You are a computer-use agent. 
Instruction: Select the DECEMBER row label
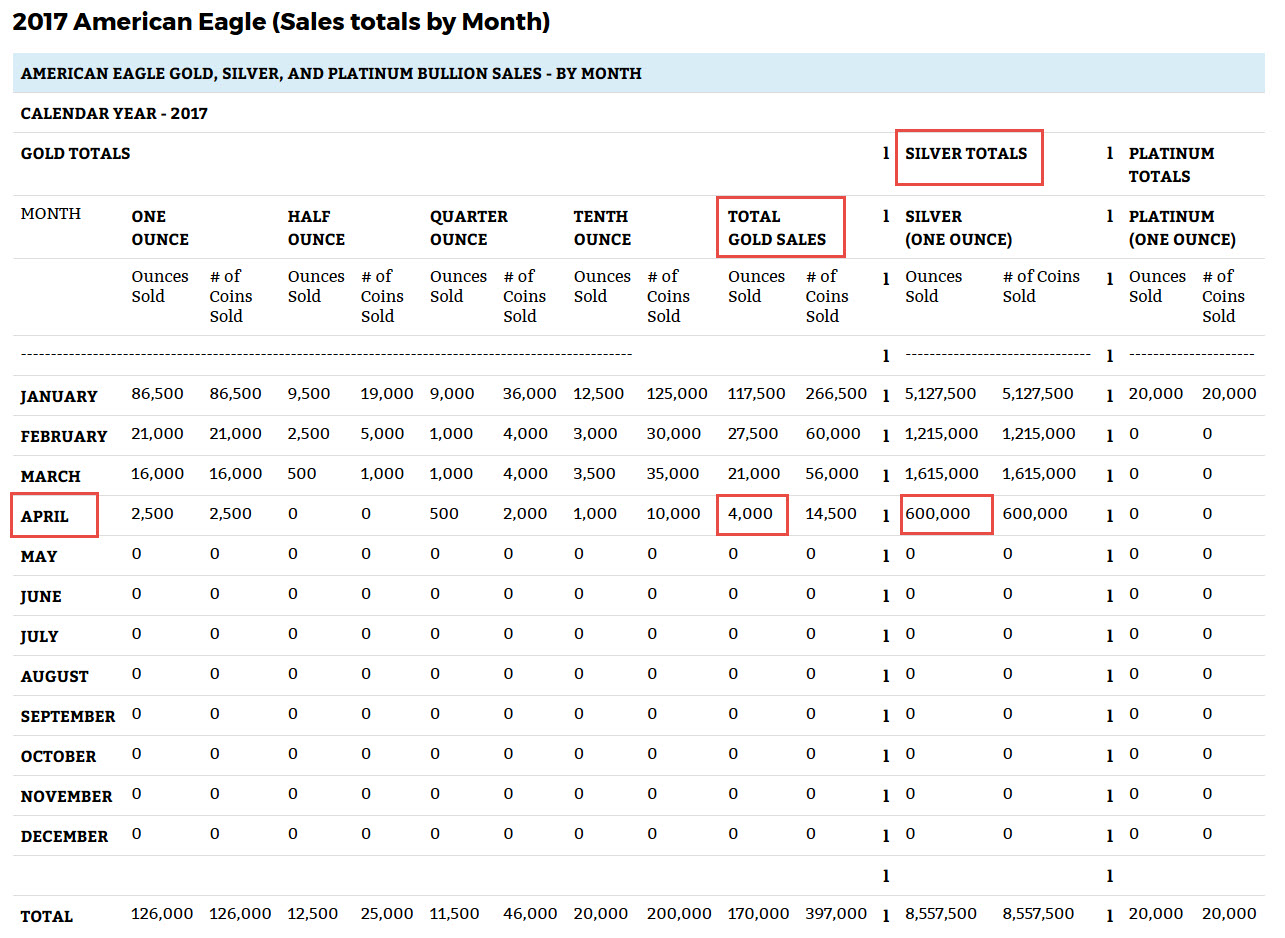64,836
